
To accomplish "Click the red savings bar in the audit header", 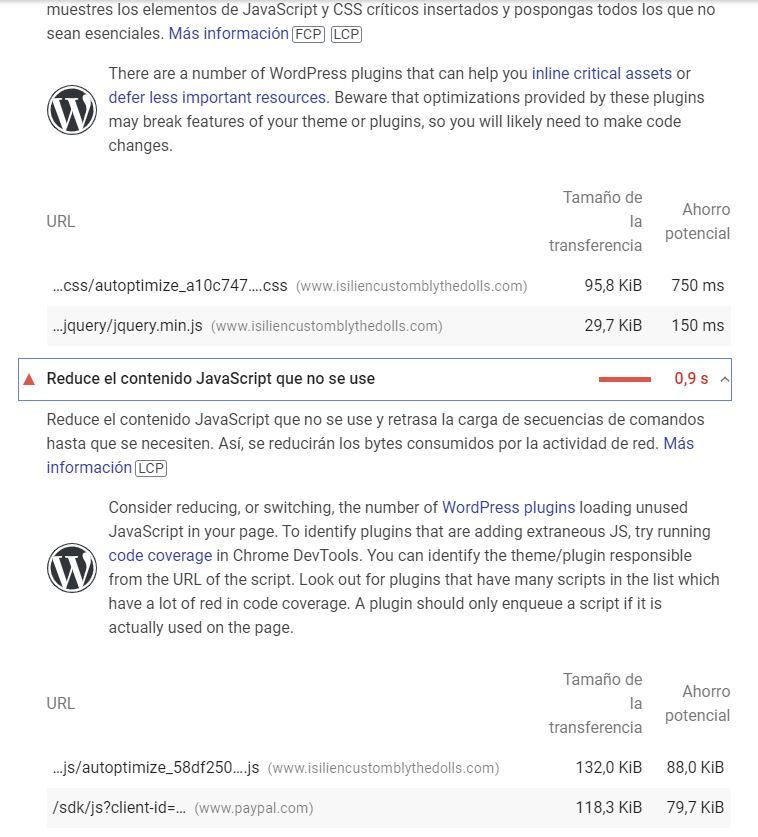I will pos(625,380).
